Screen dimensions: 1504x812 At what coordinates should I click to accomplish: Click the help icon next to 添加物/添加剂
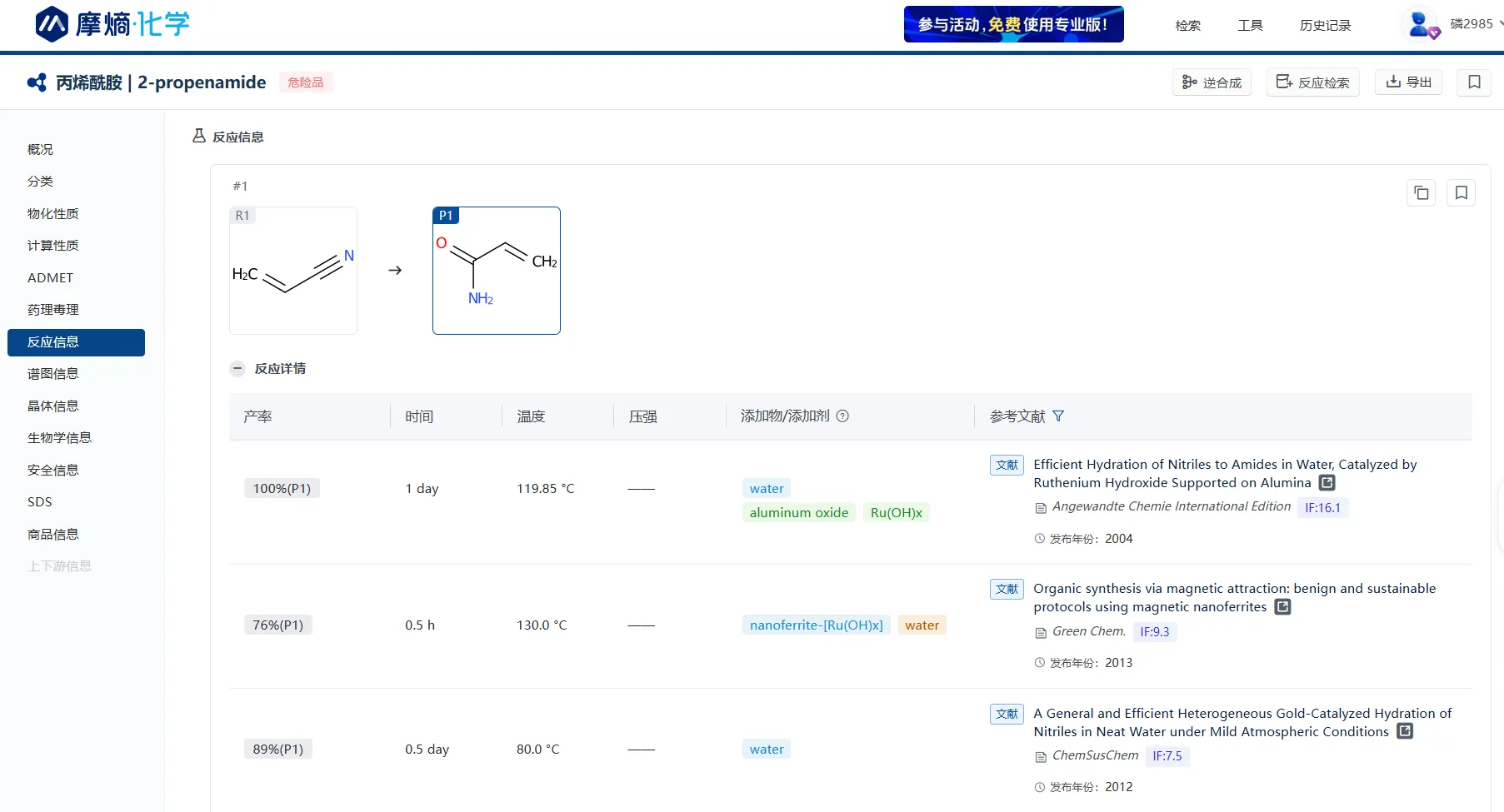842,416
